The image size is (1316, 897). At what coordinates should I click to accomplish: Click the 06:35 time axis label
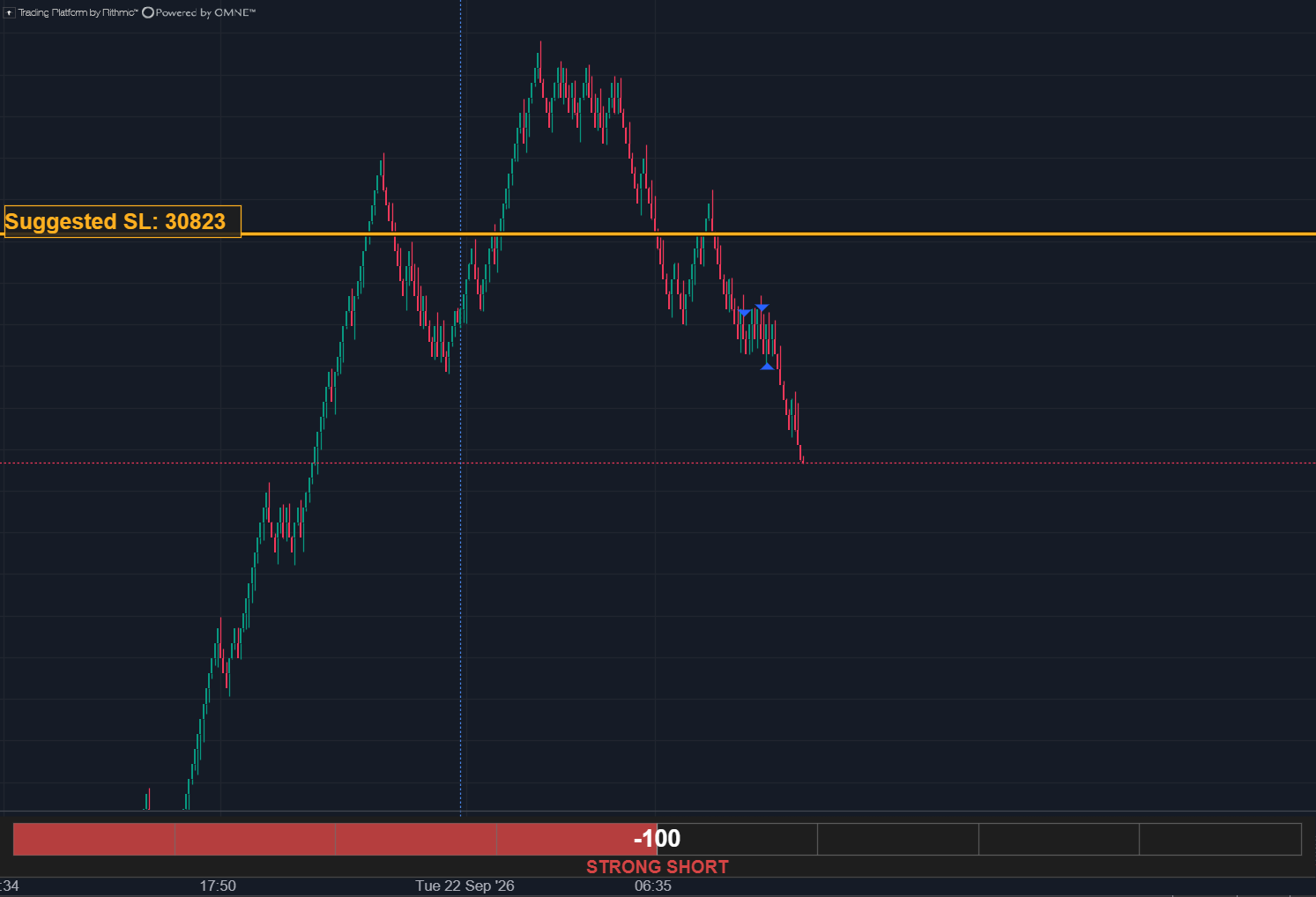pyautogui.click(x=653, y=886)
